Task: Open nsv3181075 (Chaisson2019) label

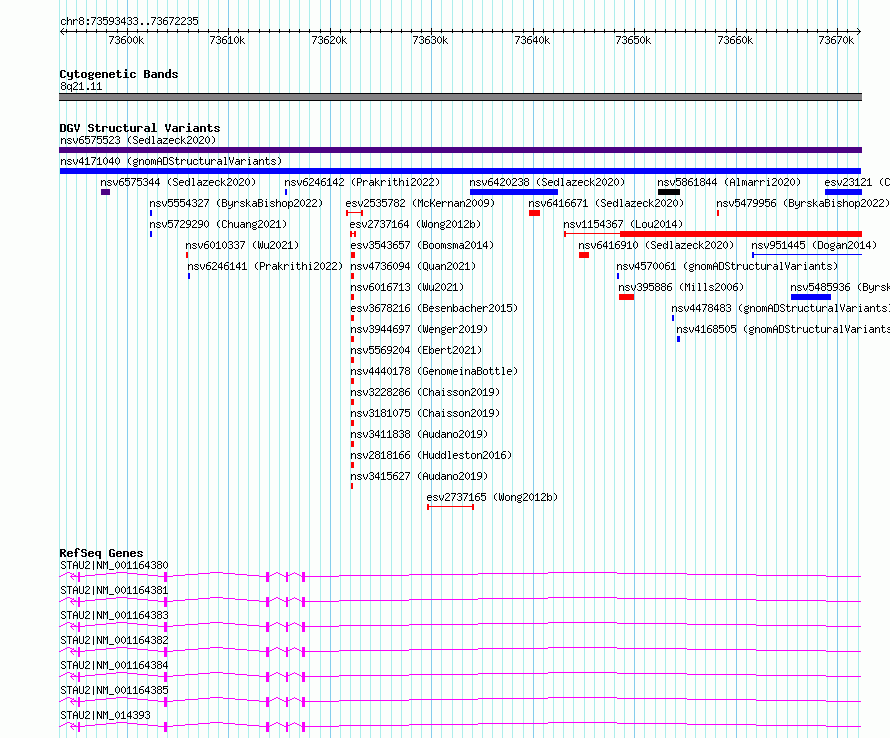Action: click(425, 413)
